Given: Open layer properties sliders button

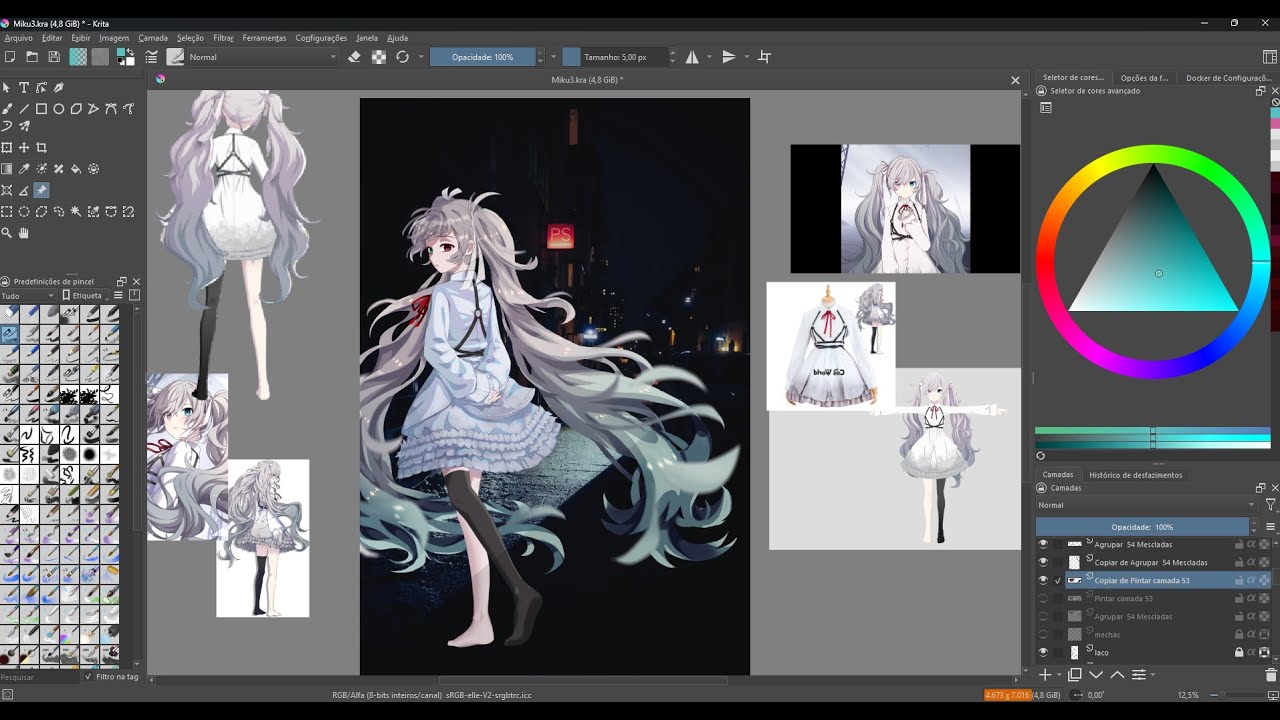Looking at the screenshot, I should click(1138, 675).
